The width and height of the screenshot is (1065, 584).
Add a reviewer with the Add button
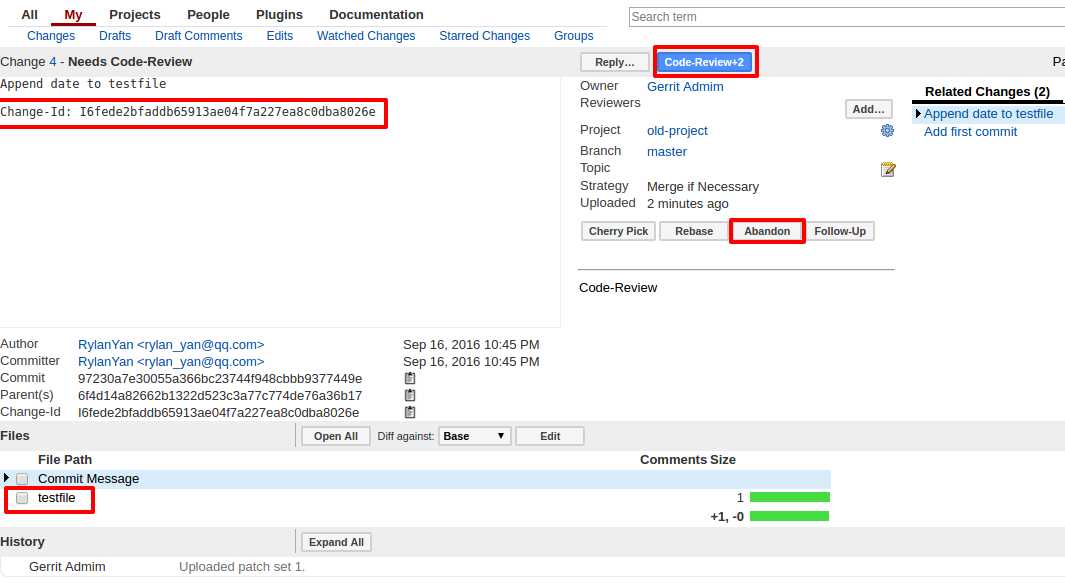(868, 109)
